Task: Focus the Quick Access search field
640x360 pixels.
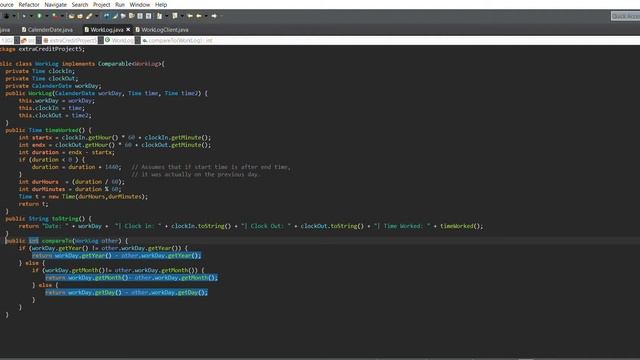Action: coord(625,16)
